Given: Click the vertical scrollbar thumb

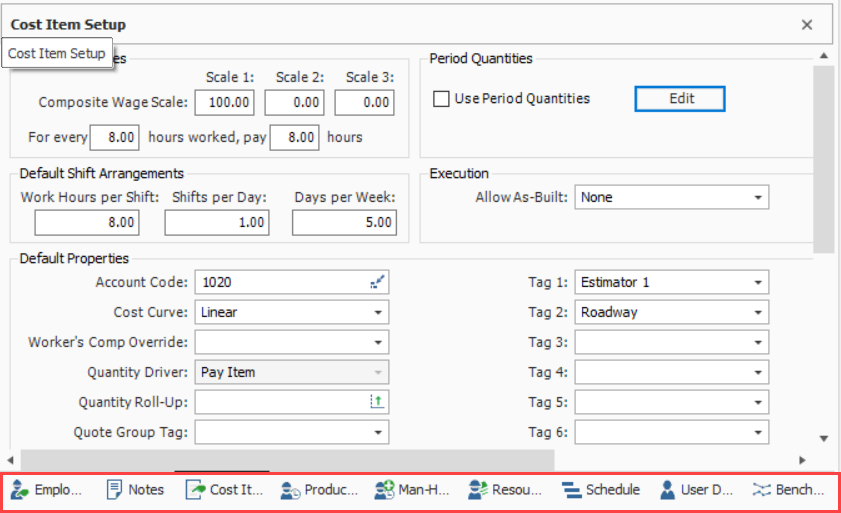Looking at the screenshot, I should (x=824, y=159).
